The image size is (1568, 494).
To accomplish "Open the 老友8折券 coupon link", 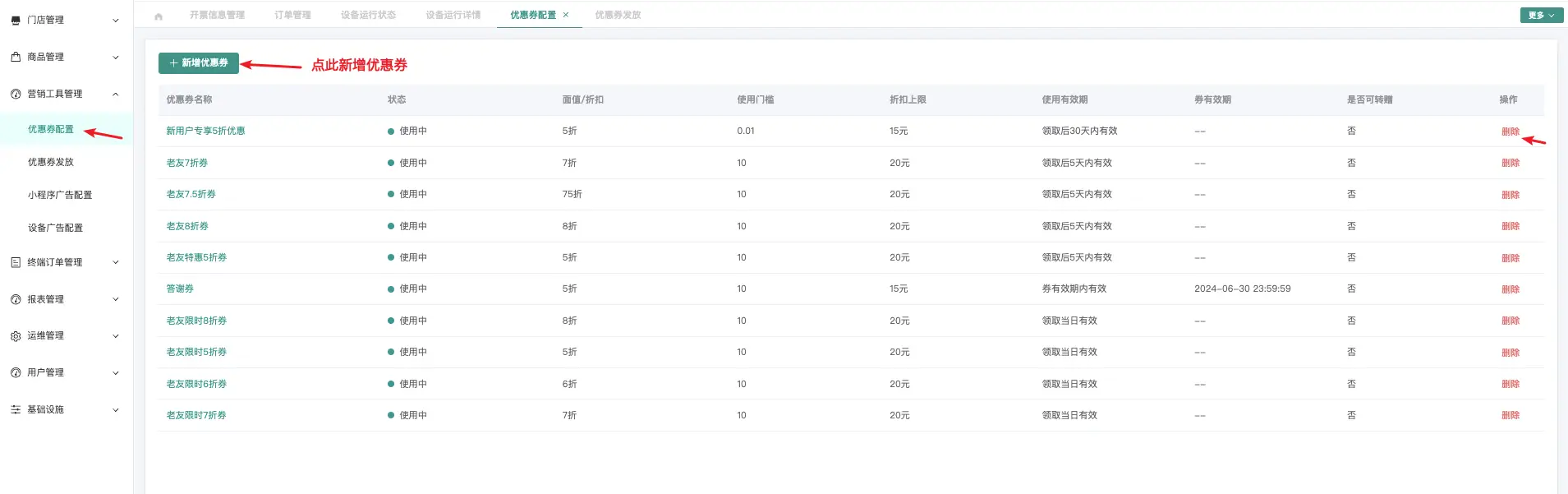I will click(x=187, y=226).
